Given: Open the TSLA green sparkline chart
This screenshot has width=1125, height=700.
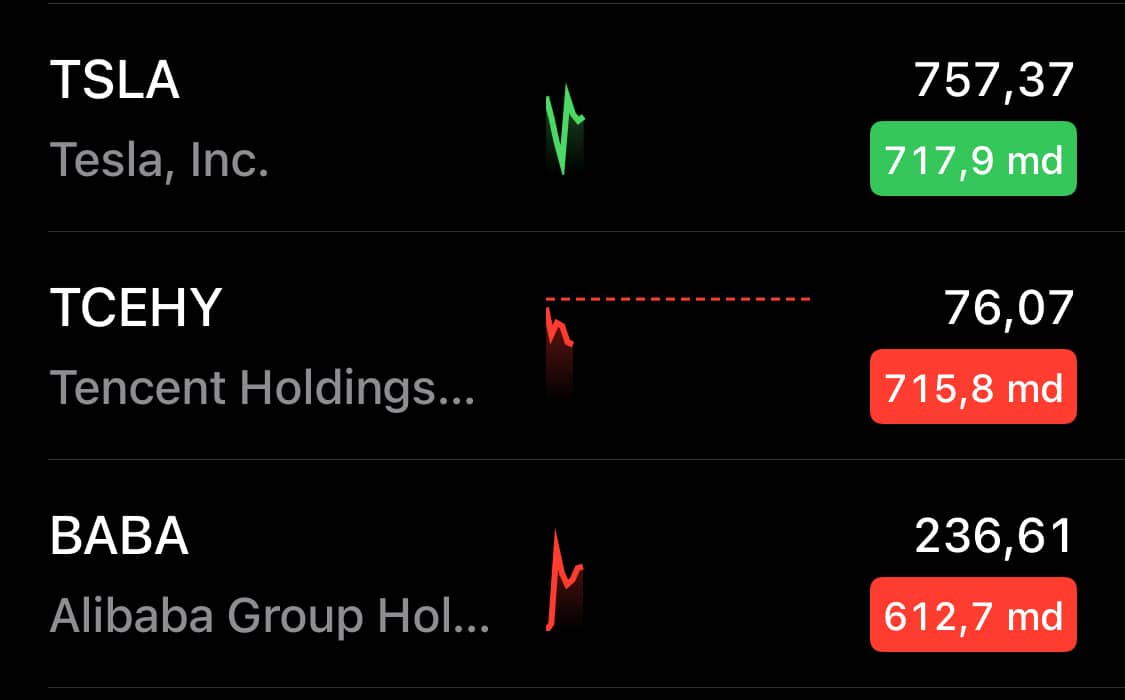Looking at the screenshot, I should tap(565, 130).
